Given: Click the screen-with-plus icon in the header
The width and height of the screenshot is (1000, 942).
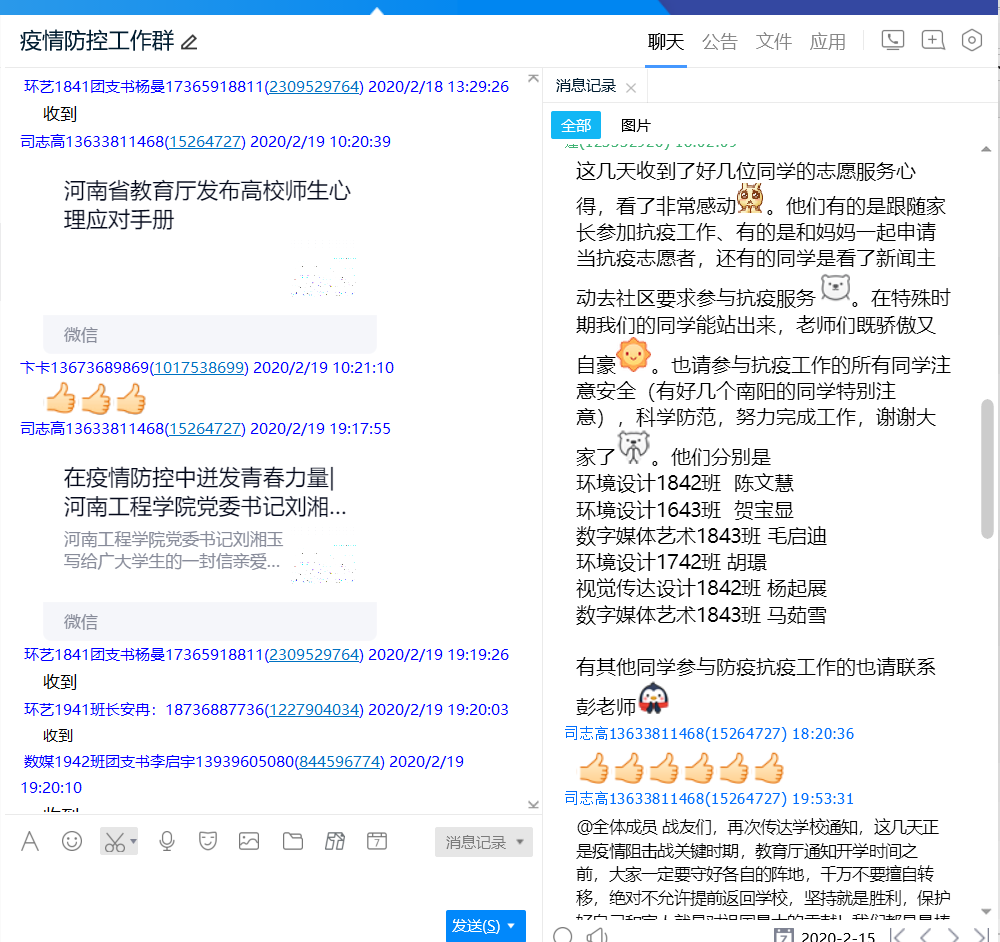Looking at the screenshot, I should [x=932, y=40].
